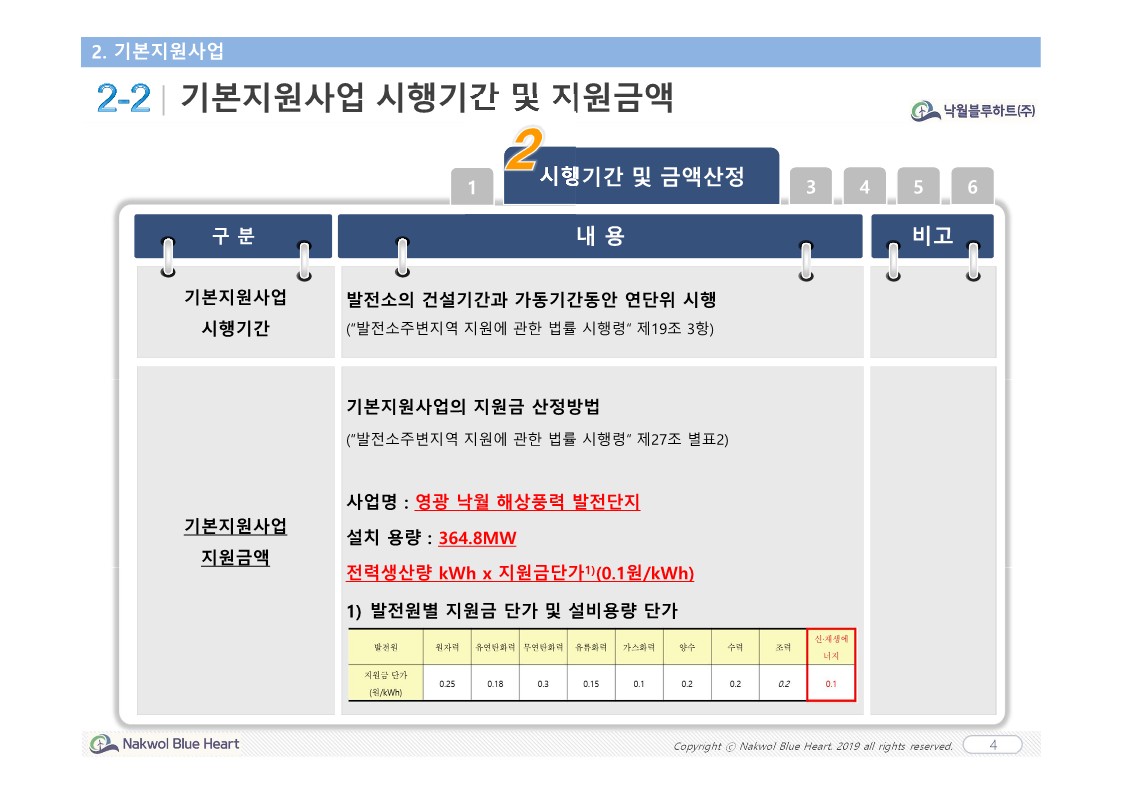
Task: Click the 0.3 value under 무연탄화력
Action: 543,684
